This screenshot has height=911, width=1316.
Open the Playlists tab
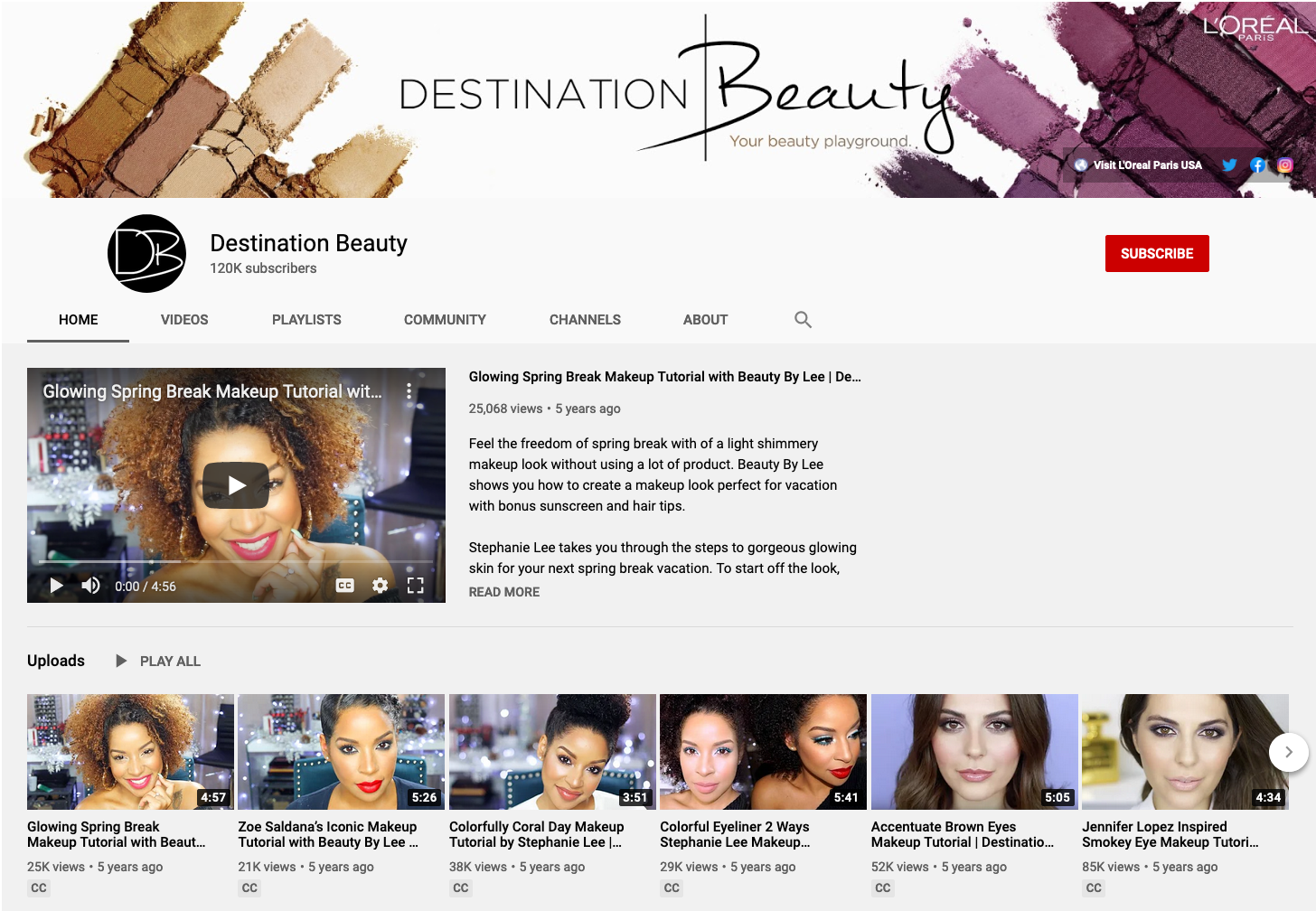point(306,320)
